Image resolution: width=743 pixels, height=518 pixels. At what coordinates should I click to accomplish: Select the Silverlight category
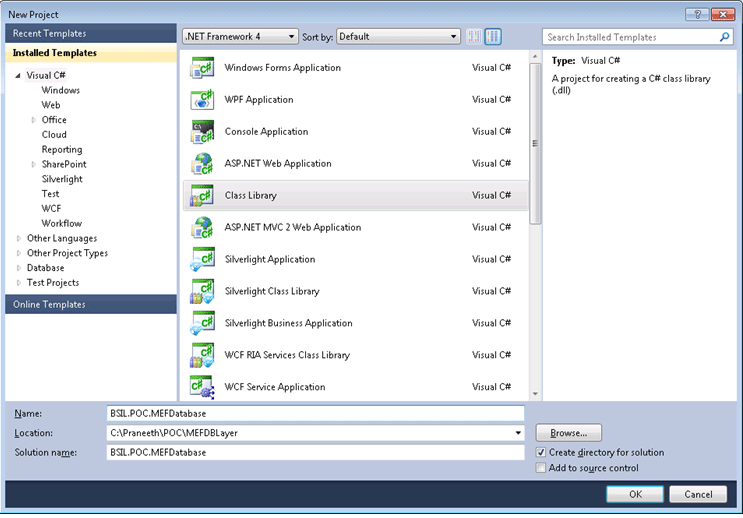tap(62, 179)
